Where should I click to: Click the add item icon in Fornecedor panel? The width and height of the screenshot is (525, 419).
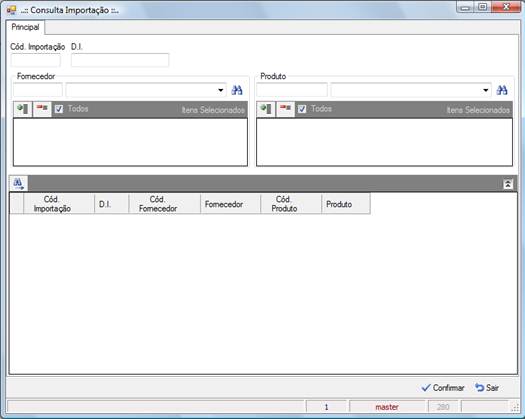point(23,109)
